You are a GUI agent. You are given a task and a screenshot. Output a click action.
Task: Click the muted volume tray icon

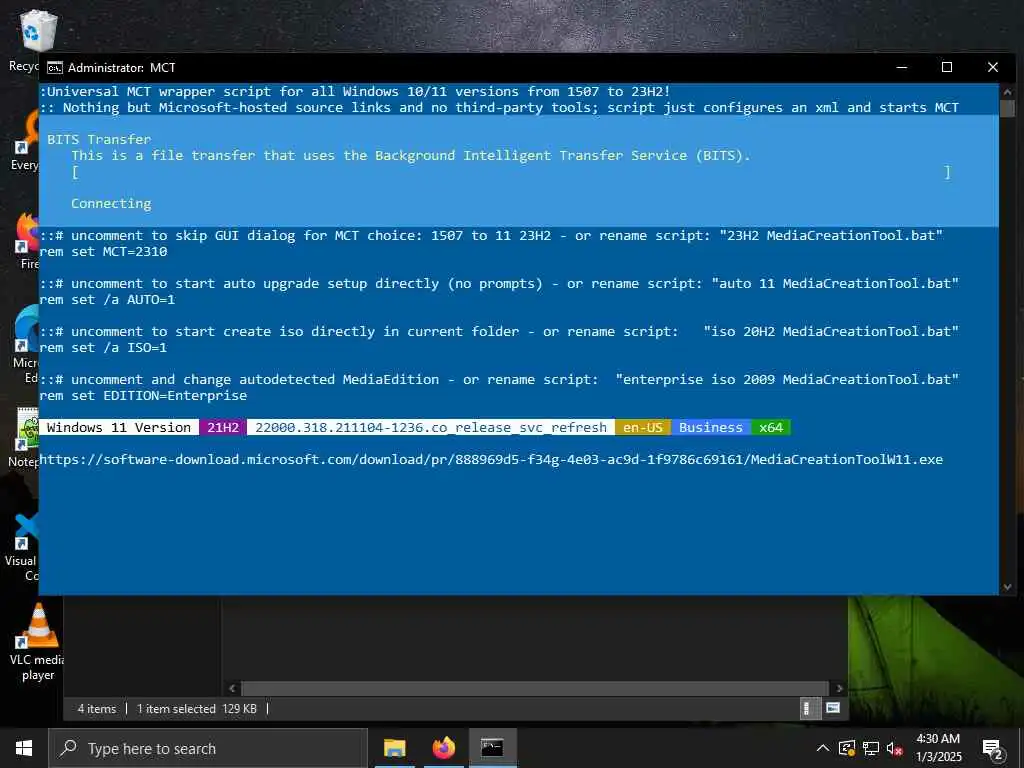pos(895,748)
